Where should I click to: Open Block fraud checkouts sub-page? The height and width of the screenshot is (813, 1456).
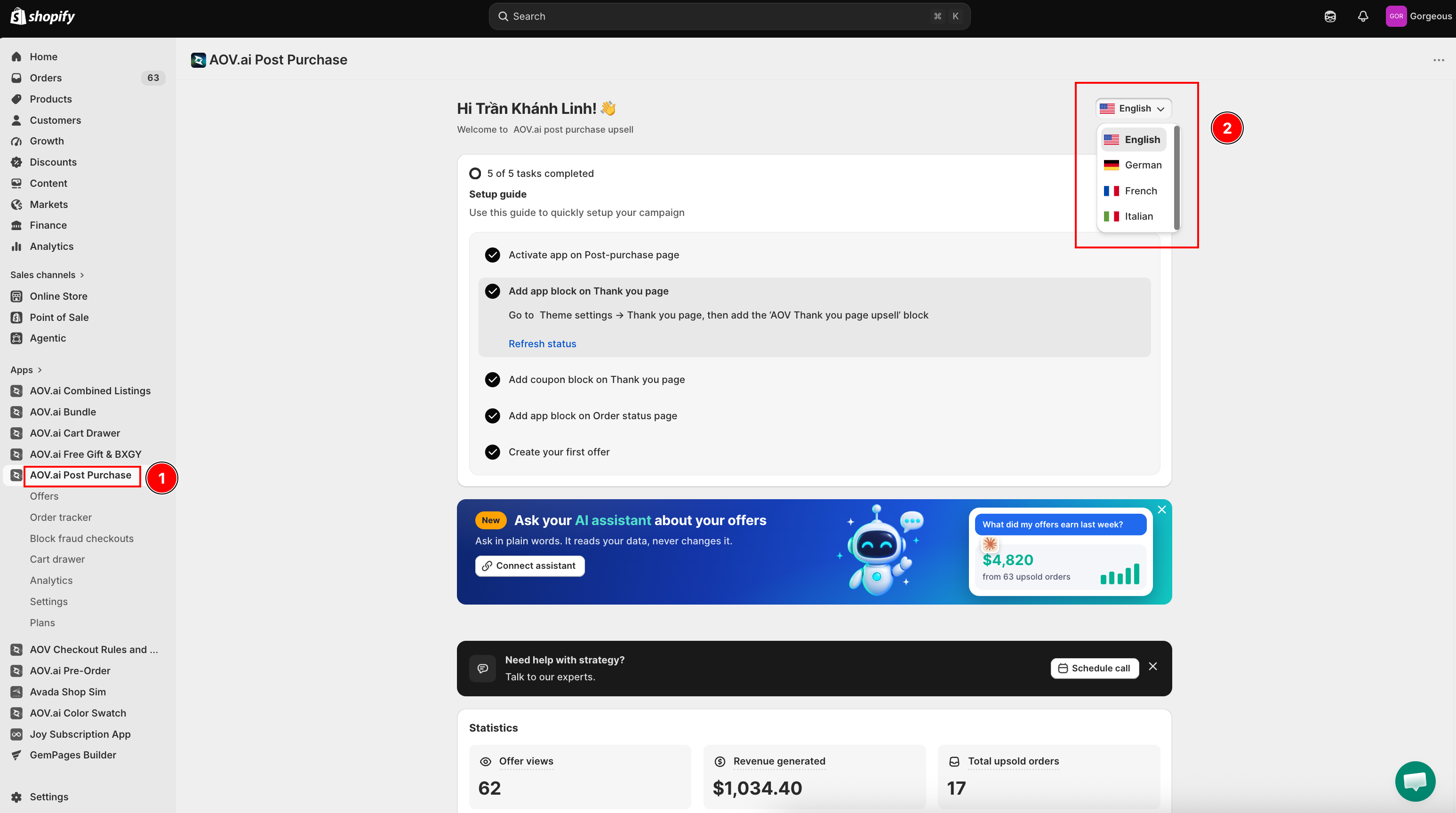point(82,538)
